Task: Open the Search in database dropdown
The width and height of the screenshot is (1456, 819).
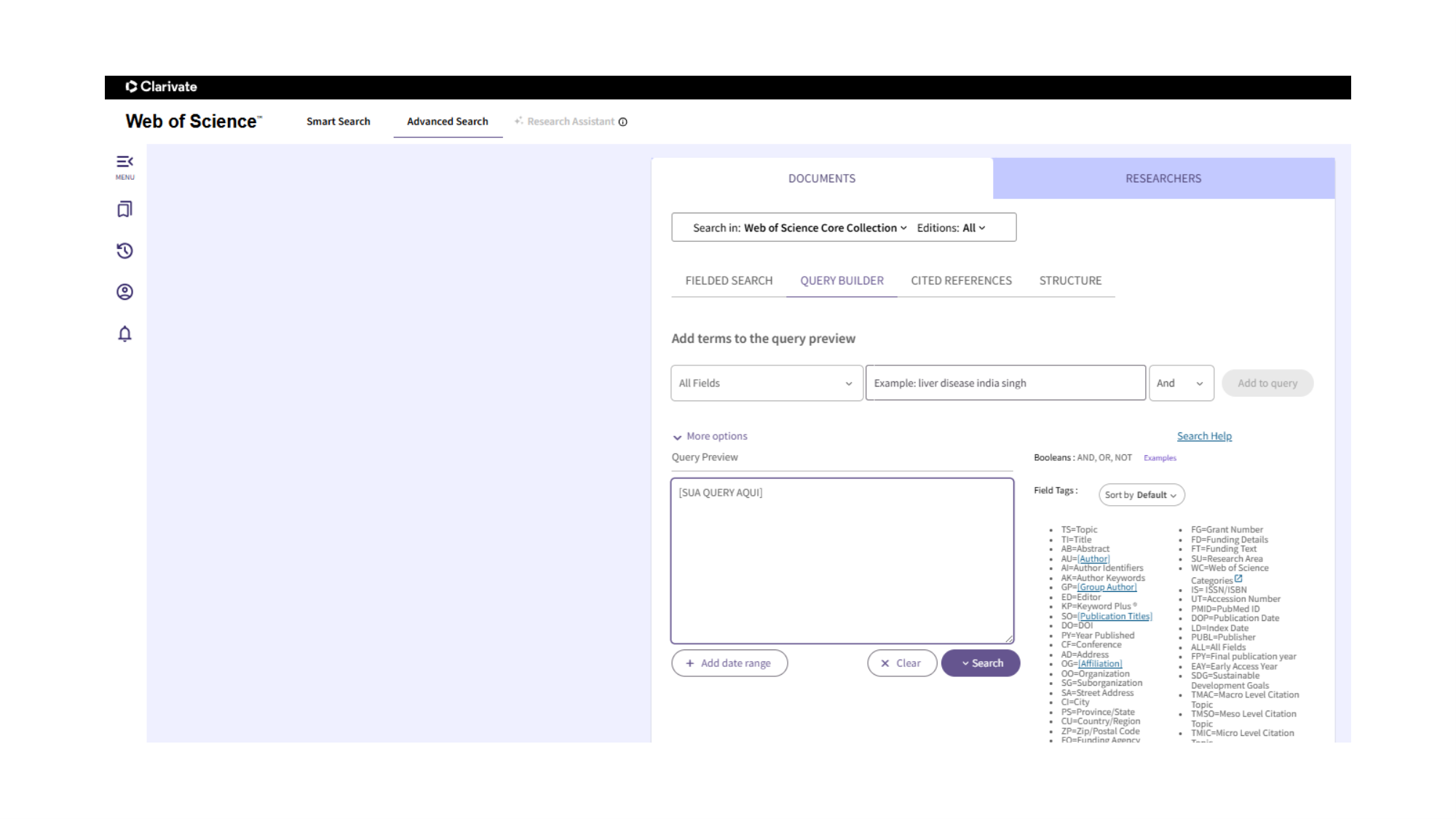Action: (x=800, y=228)
